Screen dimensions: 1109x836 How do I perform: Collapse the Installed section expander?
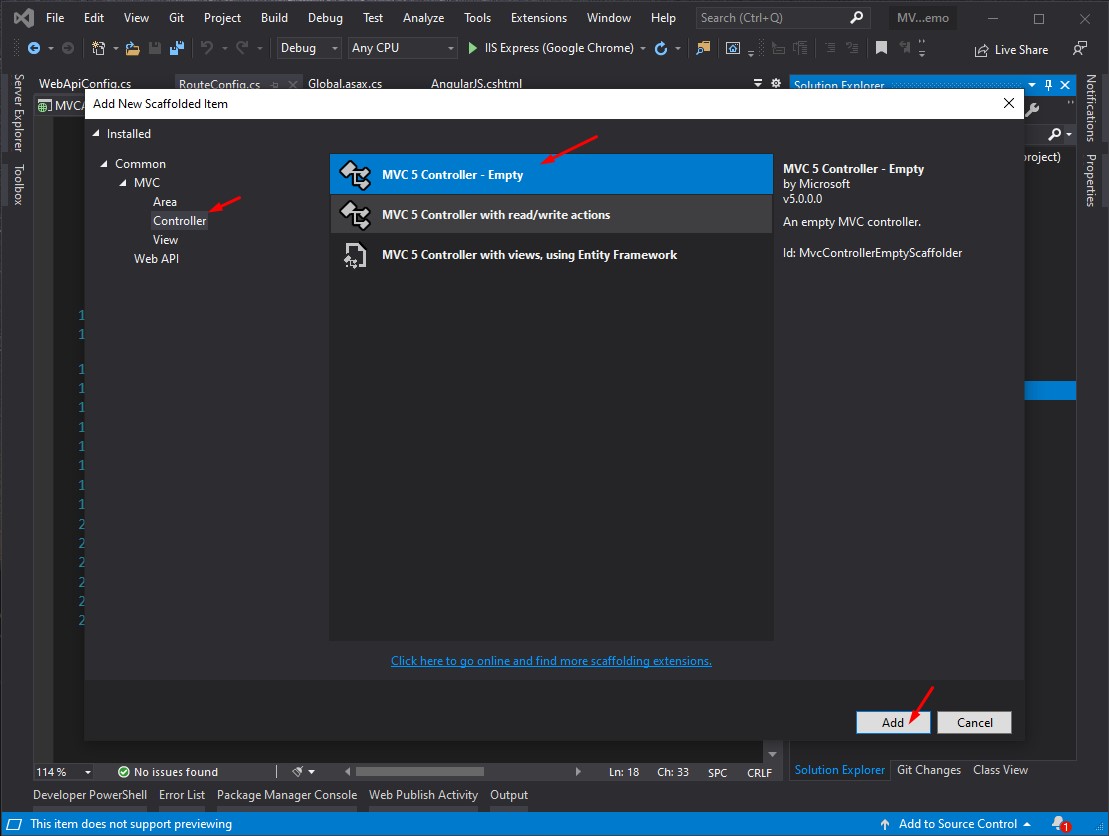[x=97, y=134]
